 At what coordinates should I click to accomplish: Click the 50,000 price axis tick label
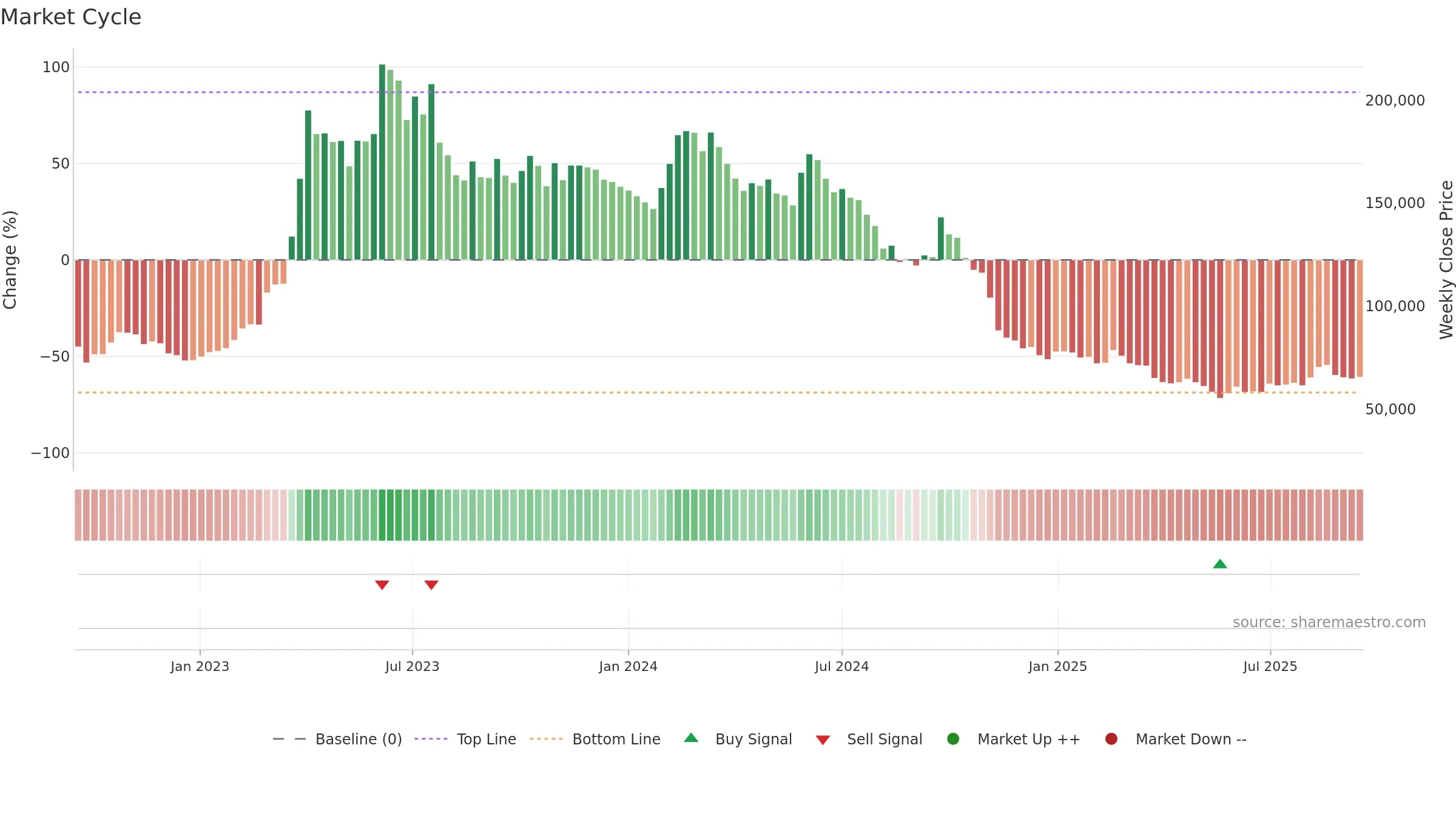pos(1390,409)
